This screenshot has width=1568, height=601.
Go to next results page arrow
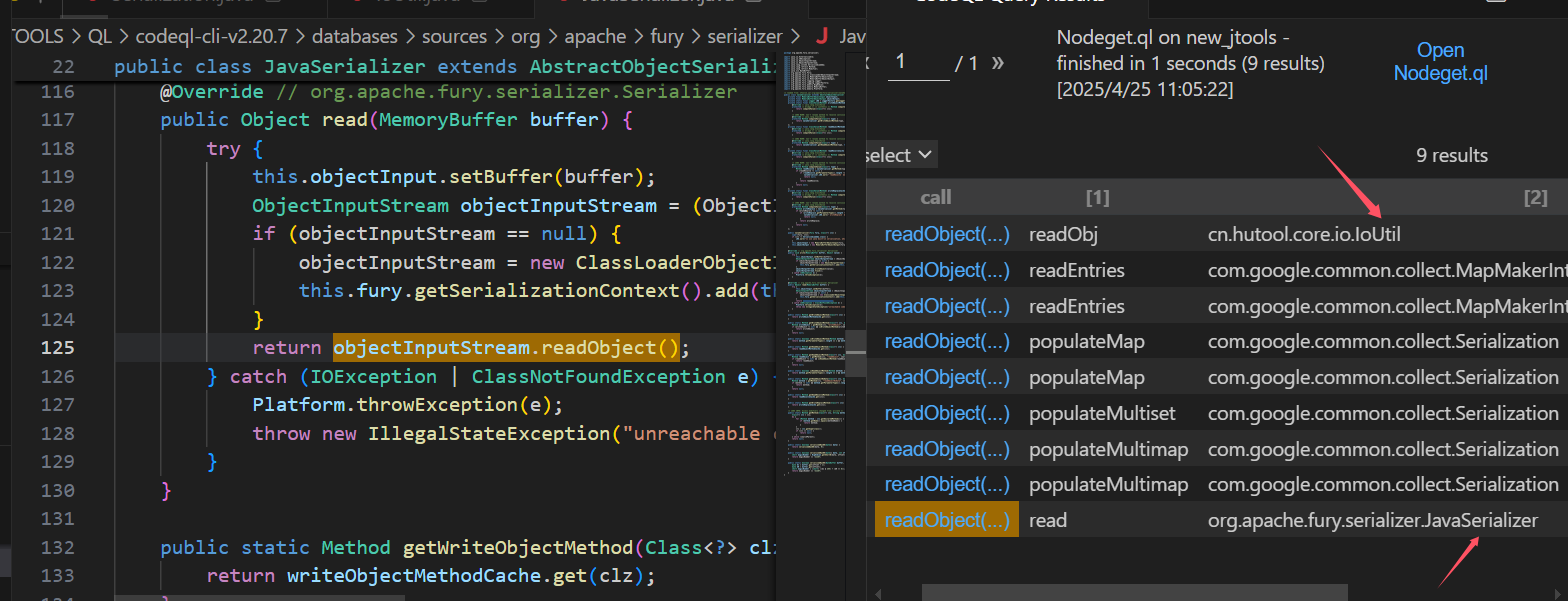tap(996, 63)
